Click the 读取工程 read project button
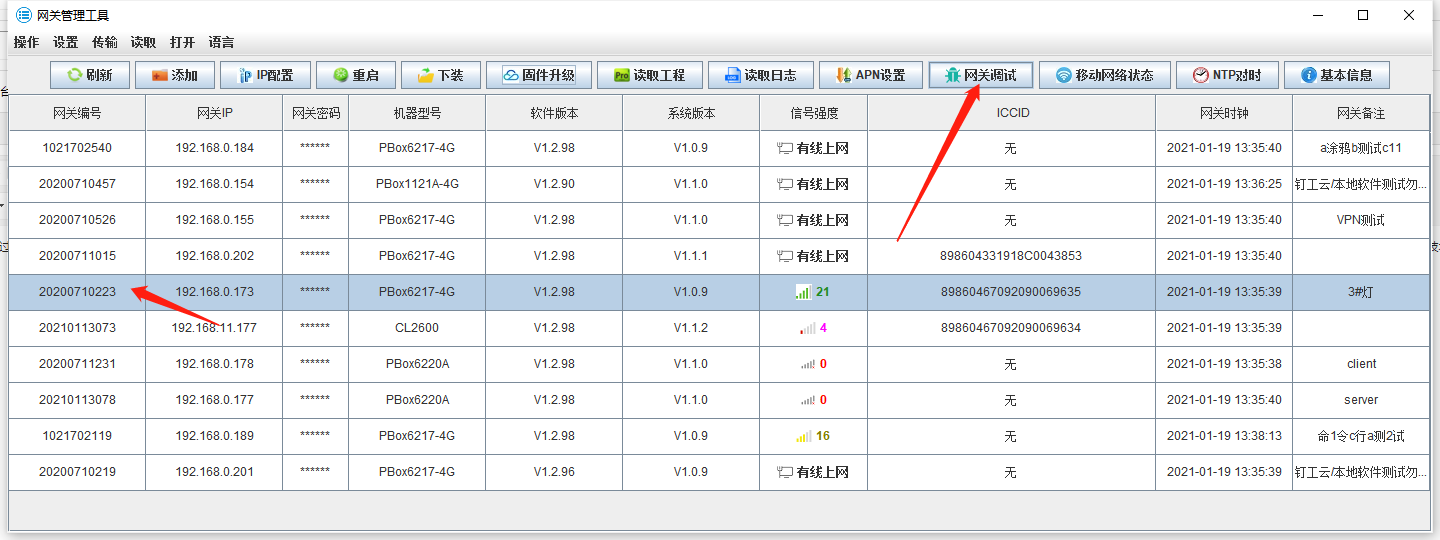The image size is (1440, 540). (x=649, y=75)
